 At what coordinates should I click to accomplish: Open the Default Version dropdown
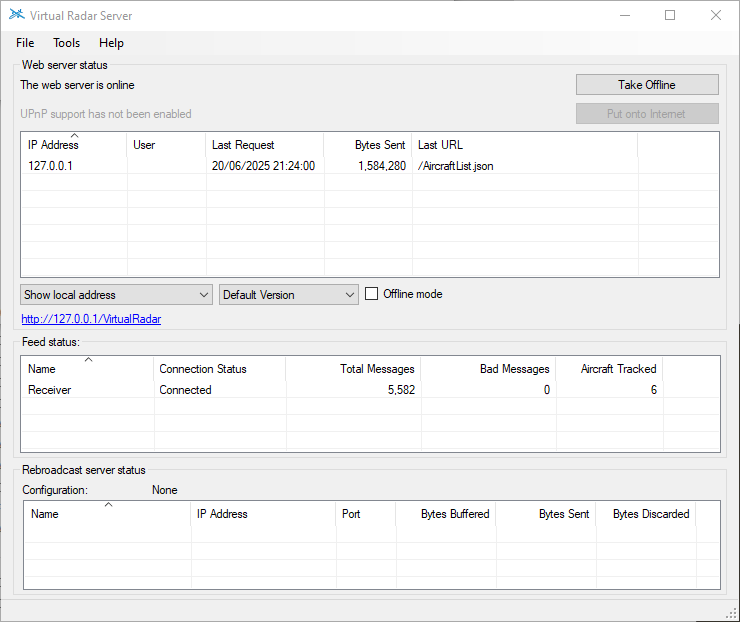(288, 294)
